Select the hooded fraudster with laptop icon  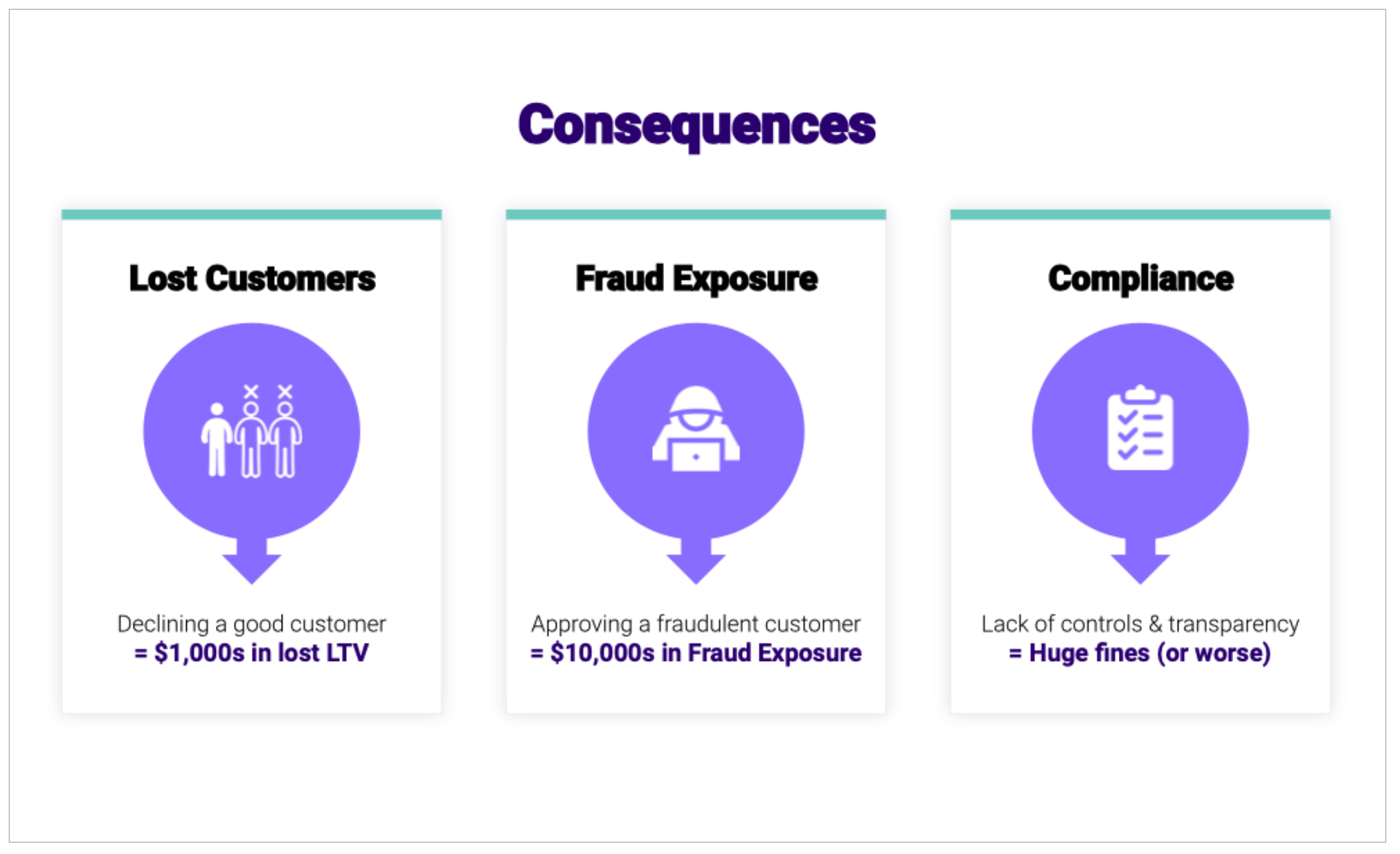tap(696, 429)
